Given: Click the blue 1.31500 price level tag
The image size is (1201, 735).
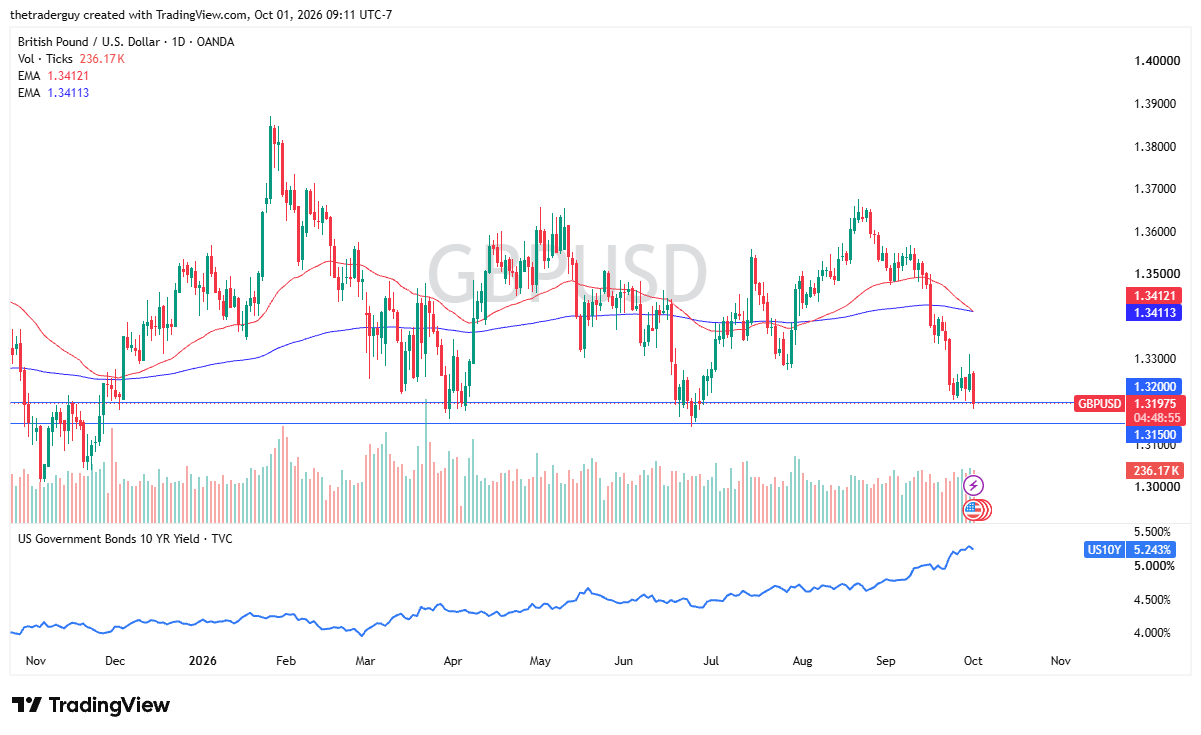Looking at the screenshot, I should 1155,435.
